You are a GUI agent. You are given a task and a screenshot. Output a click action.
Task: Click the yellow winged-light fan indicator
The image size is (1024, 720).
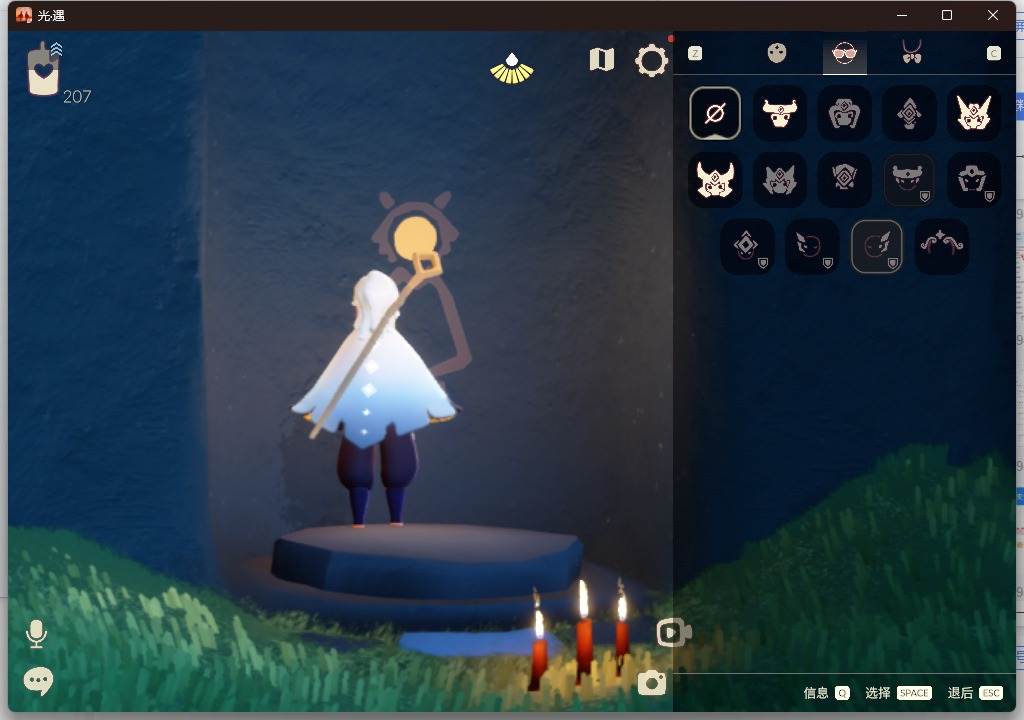[x=512, y=69]
